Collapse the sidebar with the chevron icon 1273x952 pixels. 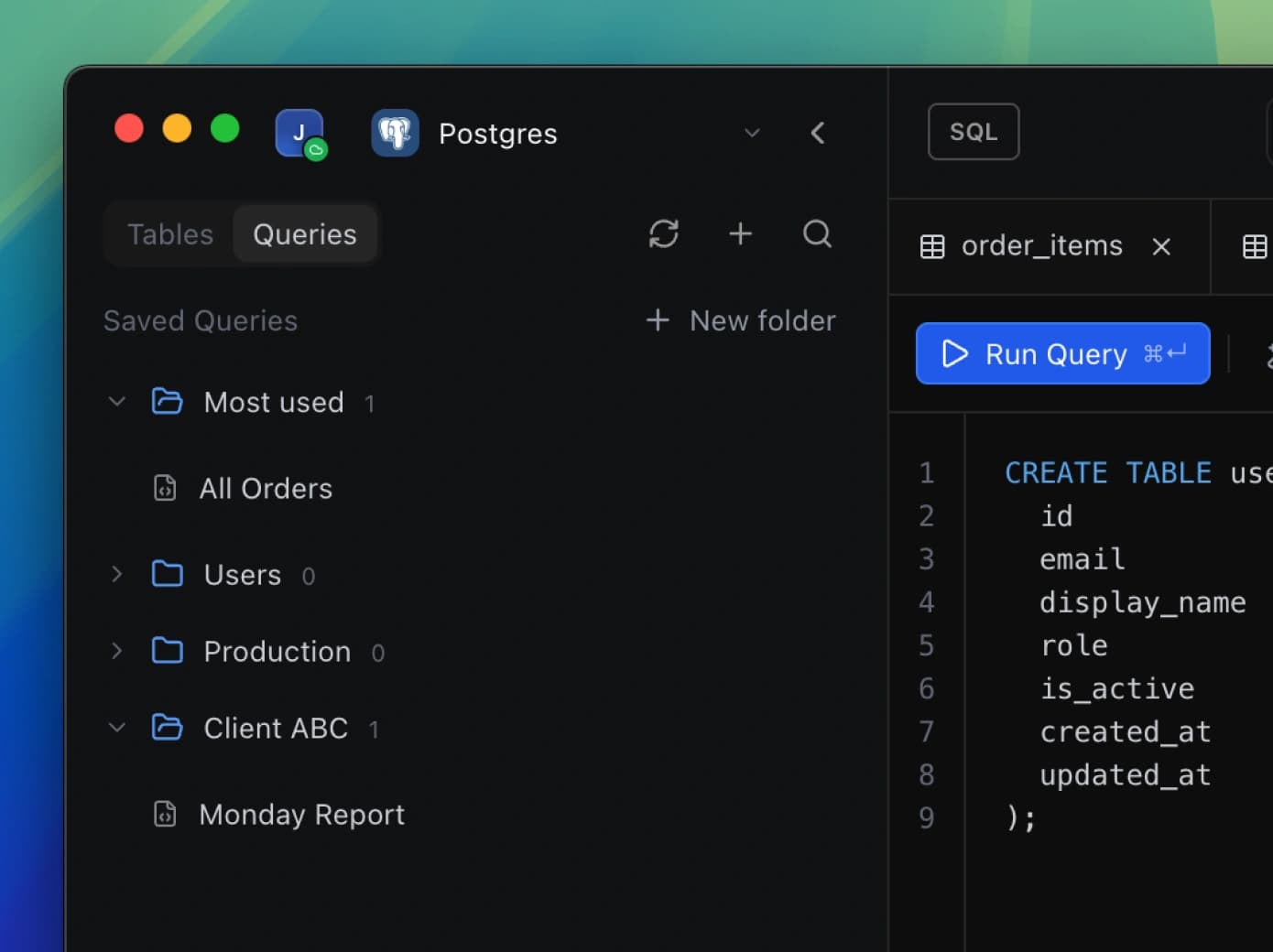tap(818, 133)
